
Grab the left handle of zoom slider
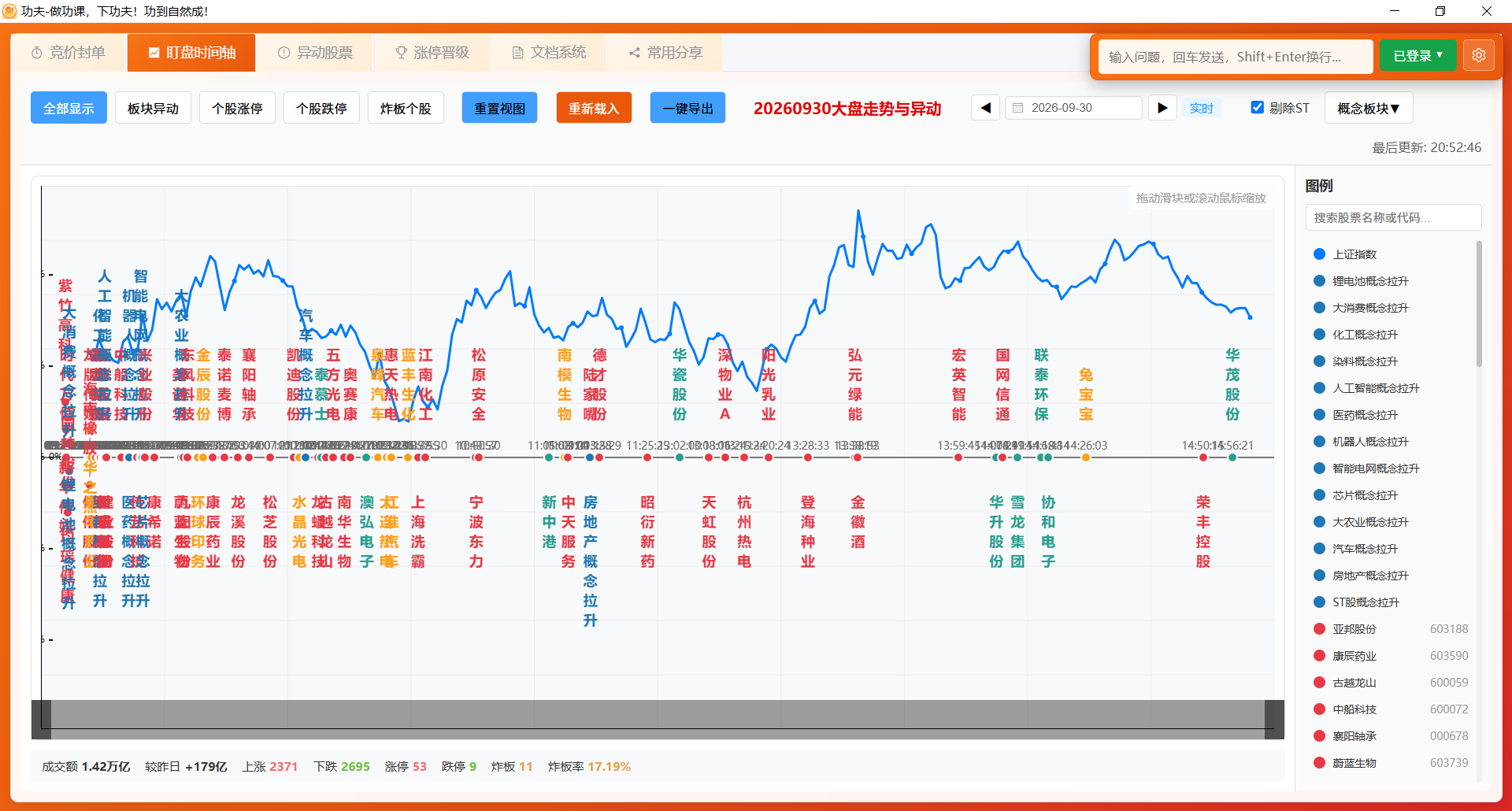(41, 720)
